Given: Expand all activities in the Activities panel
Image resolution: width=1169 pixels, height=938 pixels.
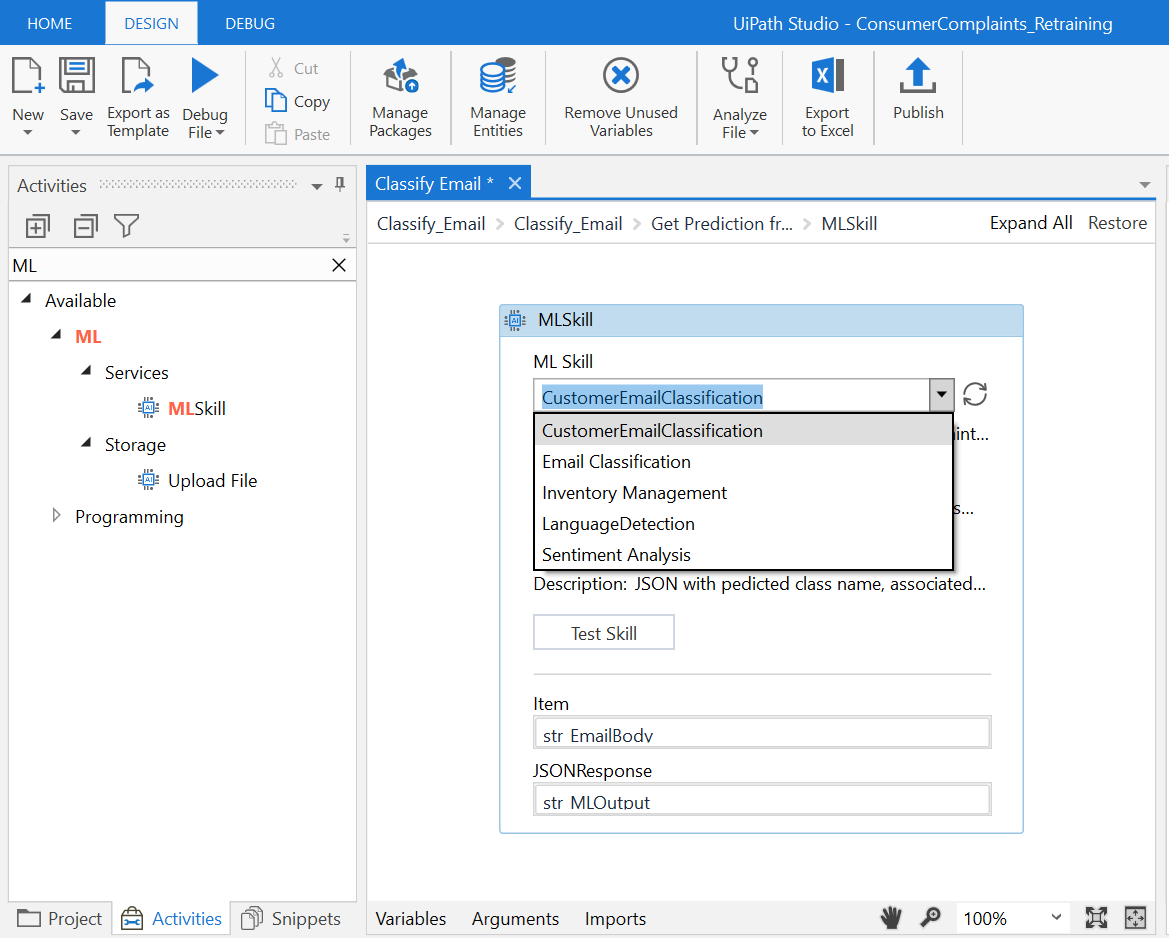Looking at the screenshot, I should [37, 226].
